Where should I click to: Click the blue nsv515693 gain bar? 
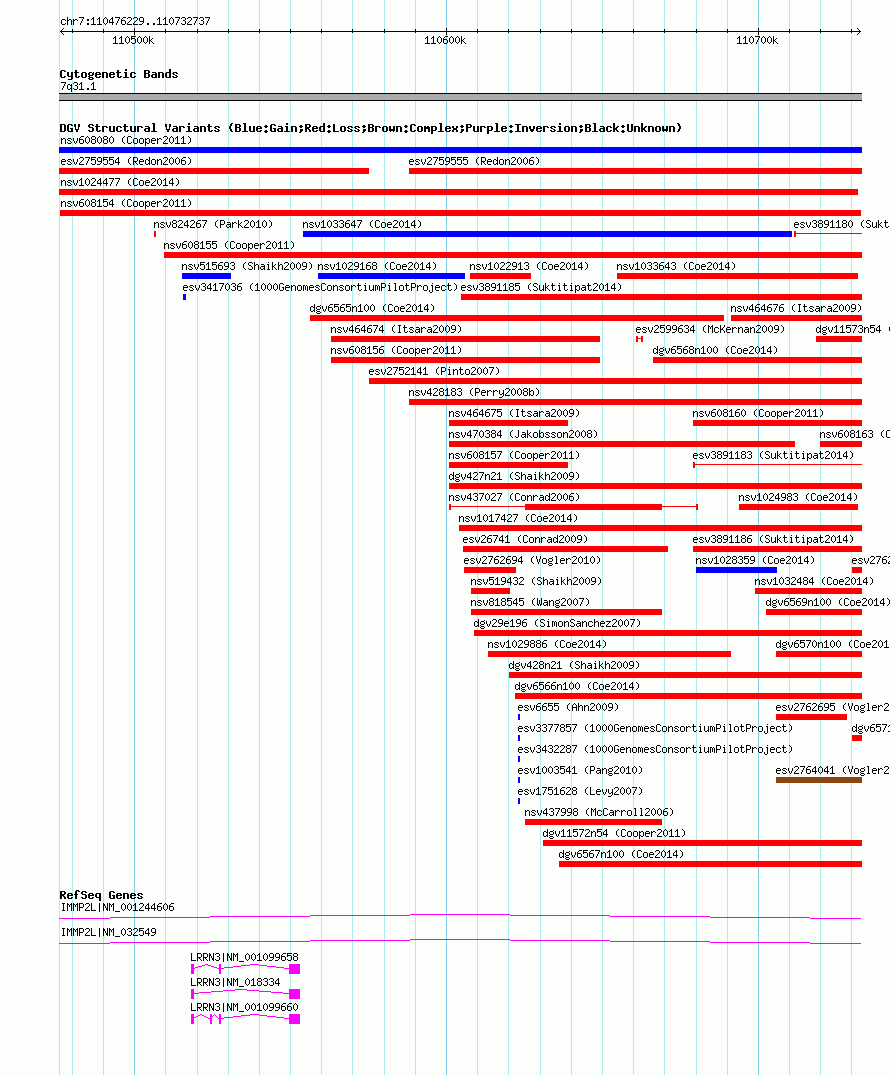click(206, 276)
